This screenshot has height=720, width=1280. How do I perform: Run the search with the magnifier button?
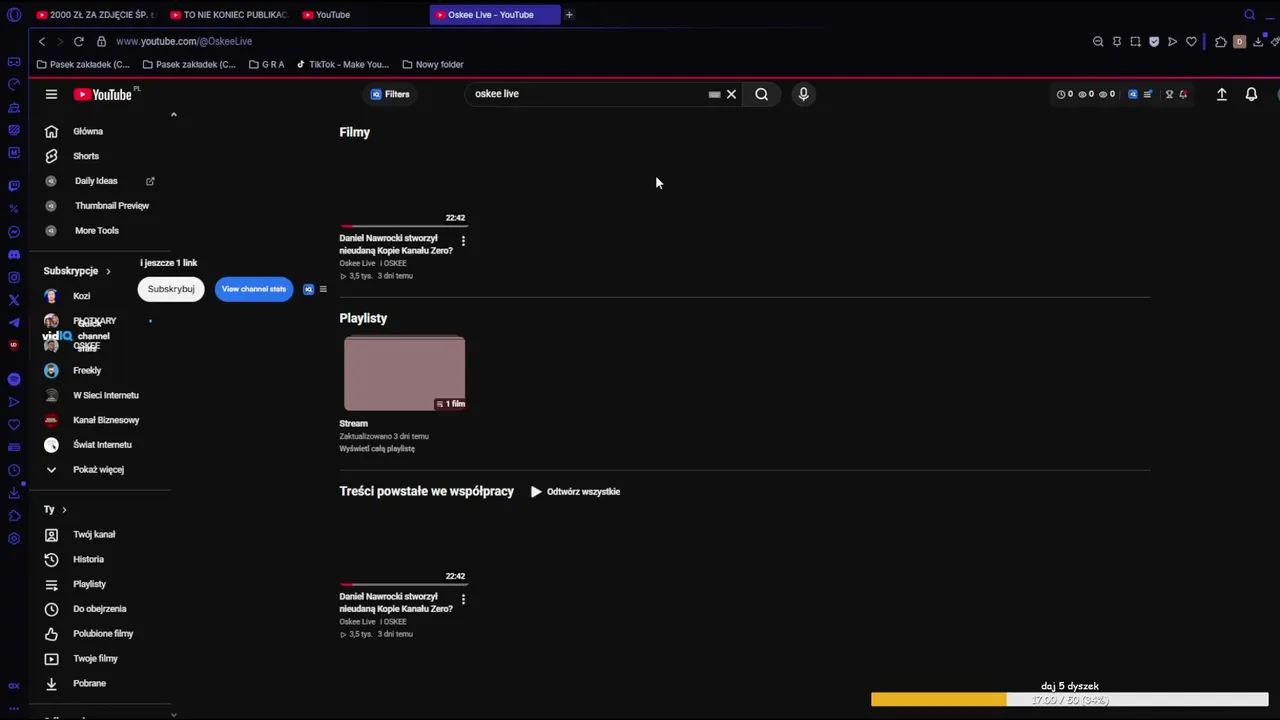(x=762, y=94)
